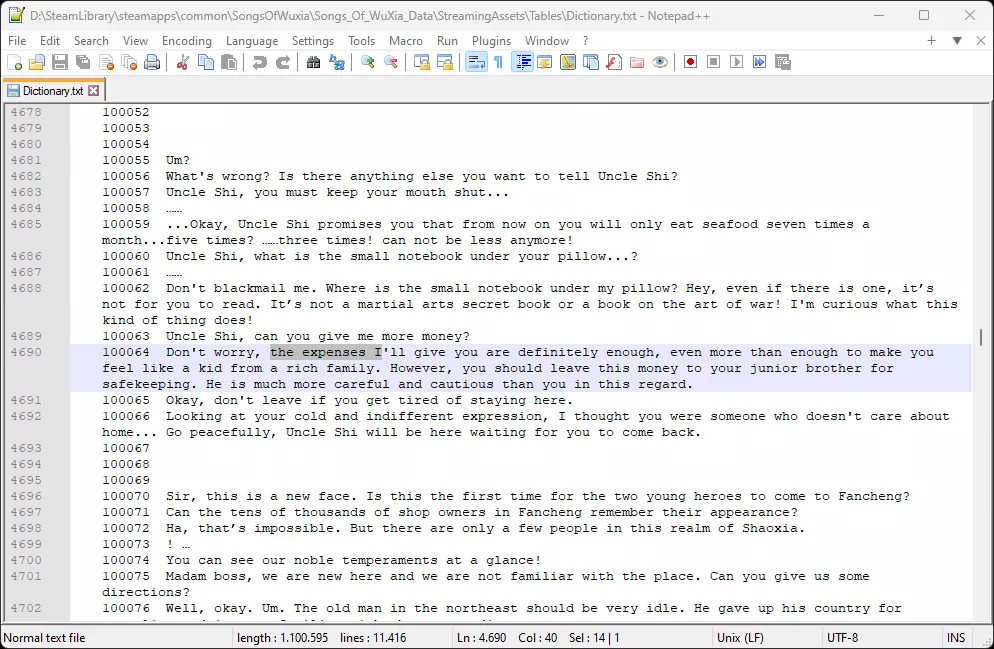Open the Replace dialog icon

[337, 62]
